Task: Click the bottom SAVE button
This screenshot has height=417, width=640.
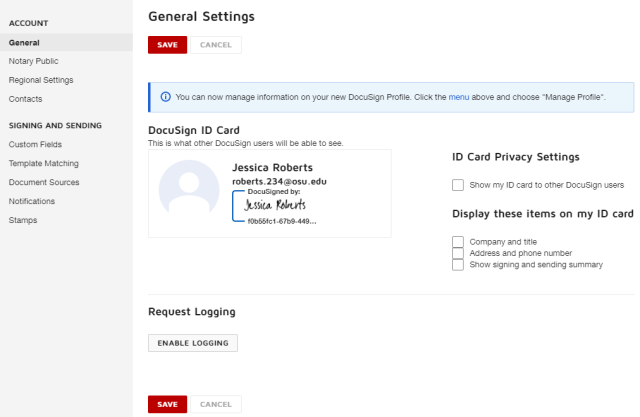Action: [x=167, y=404]
